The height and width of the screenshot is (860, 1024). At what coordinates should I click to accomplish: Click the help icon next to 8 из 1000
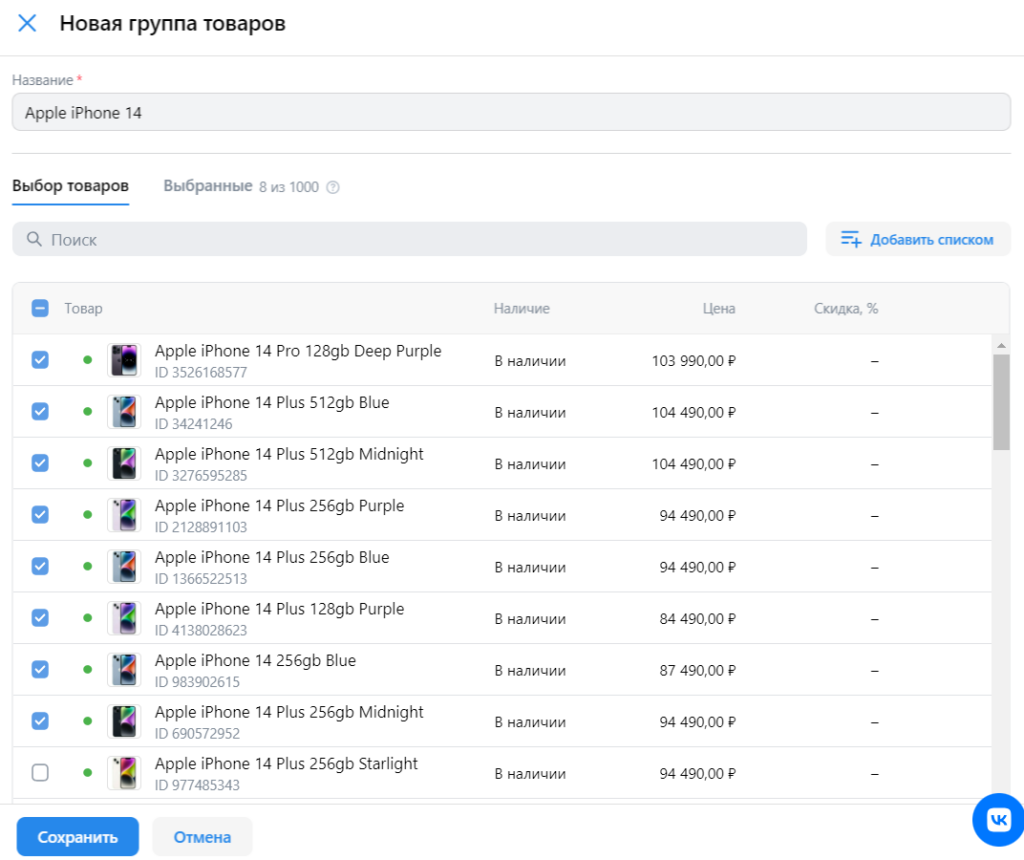(333, 187)
